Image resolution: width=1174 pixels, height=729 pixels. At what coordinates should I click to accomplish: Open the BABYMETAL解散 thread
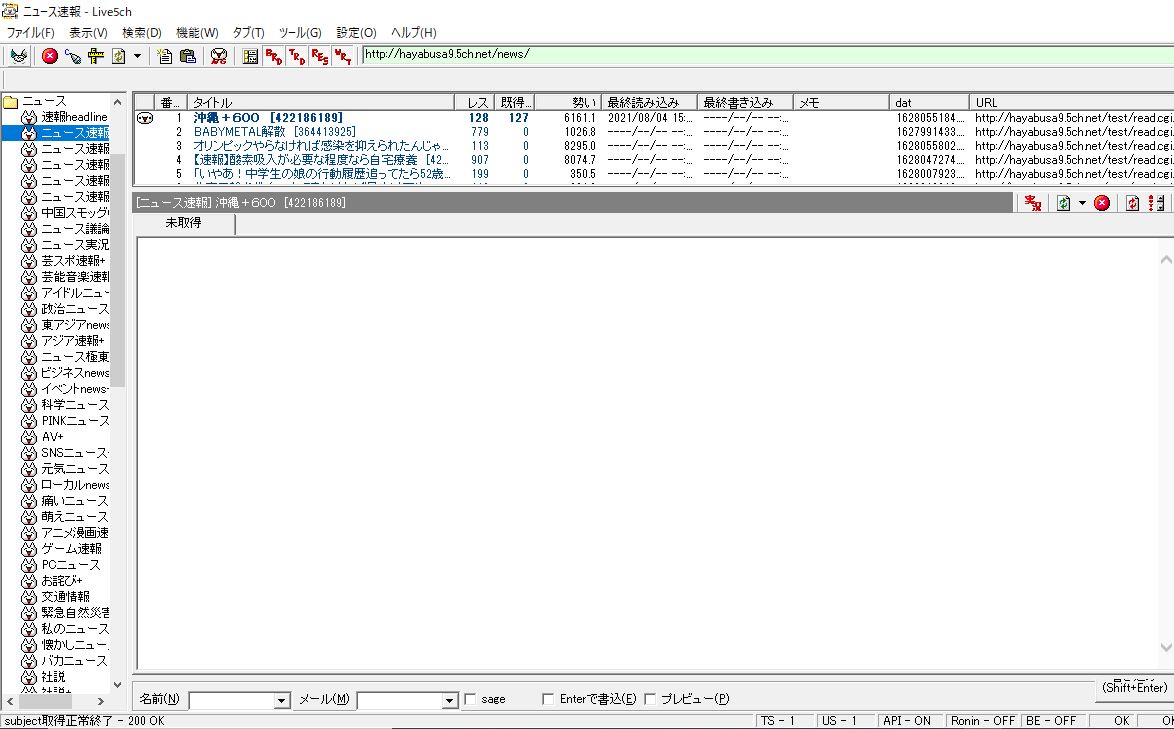(x=274, y=132)
